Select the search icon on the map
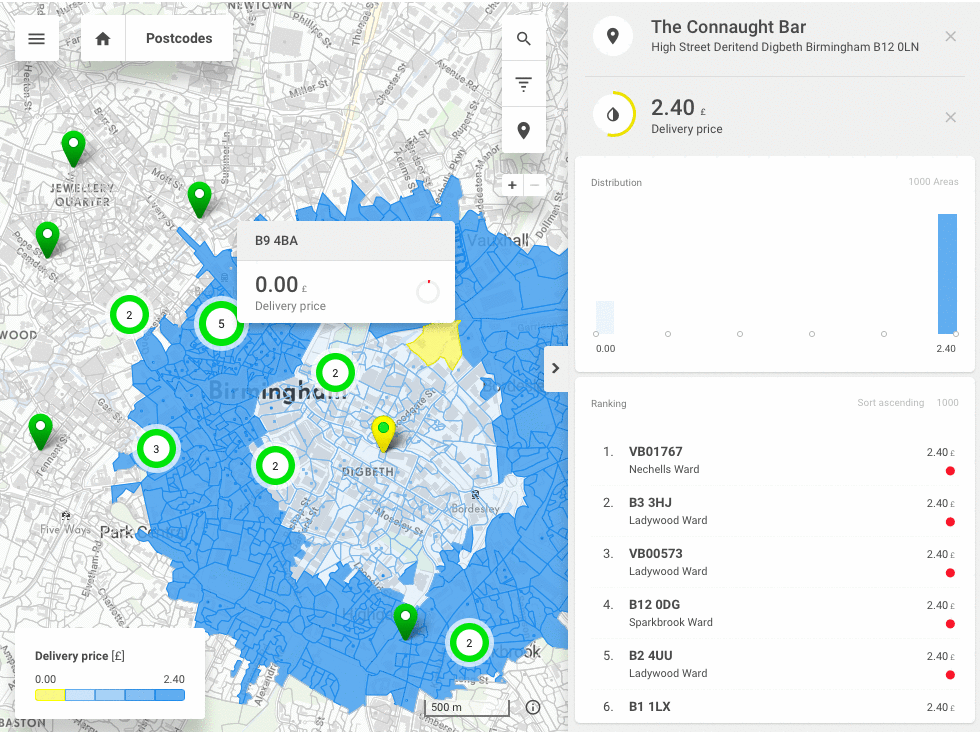 pyautogui.click(x=524, y=36)
